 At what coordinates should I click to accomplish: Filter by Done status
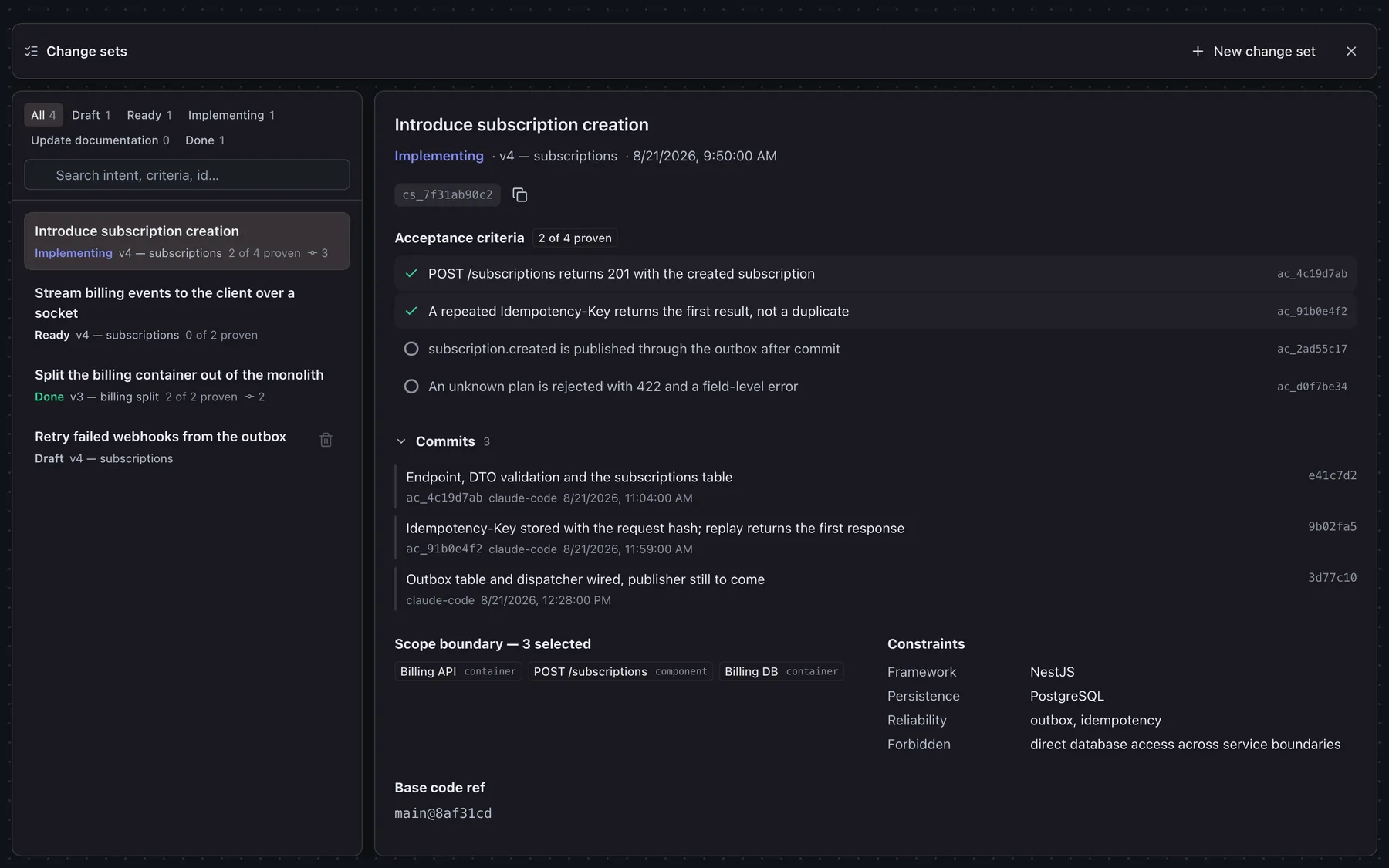[204, 140]
